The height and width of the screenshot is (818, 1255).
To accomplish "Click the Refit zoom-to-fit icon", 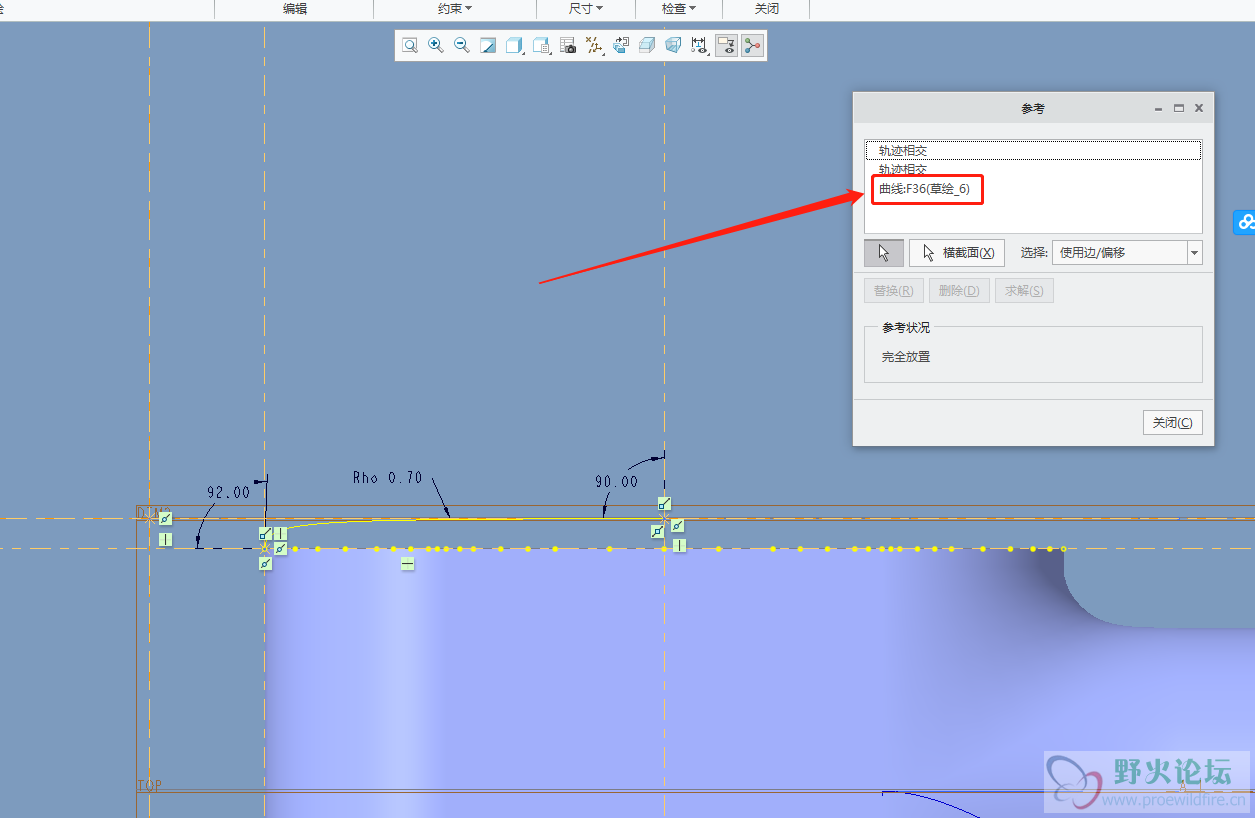I will click(x=410, y=45).
